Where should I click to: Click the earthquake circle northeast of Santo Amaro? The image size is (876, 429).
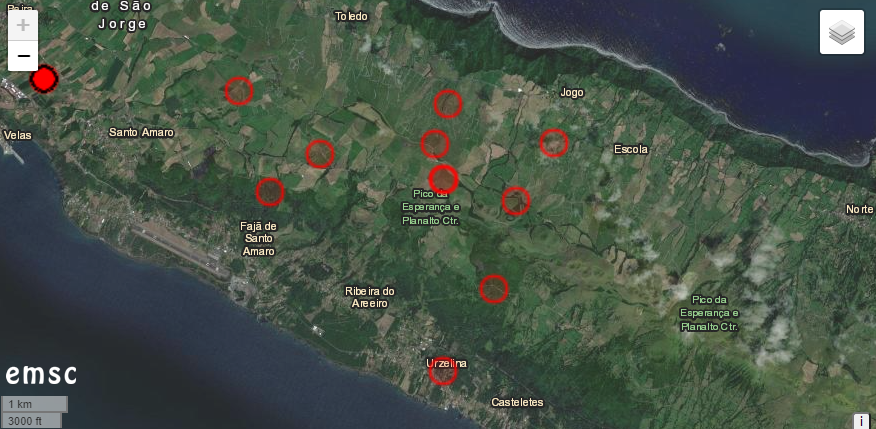pyautogui.click(x=239, y=91)
